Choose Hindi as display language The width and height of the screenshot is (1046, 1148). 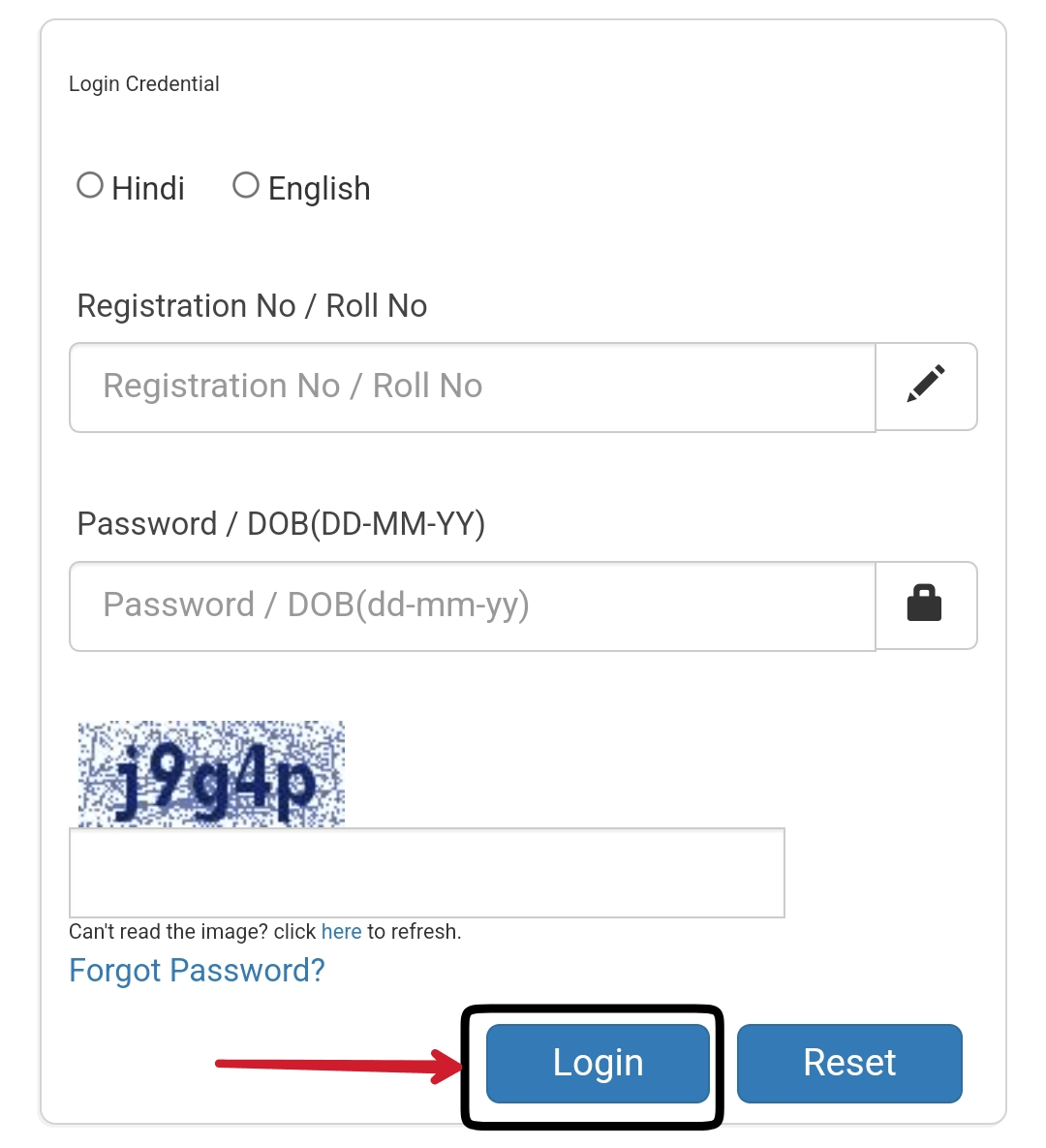click(90, 184)
